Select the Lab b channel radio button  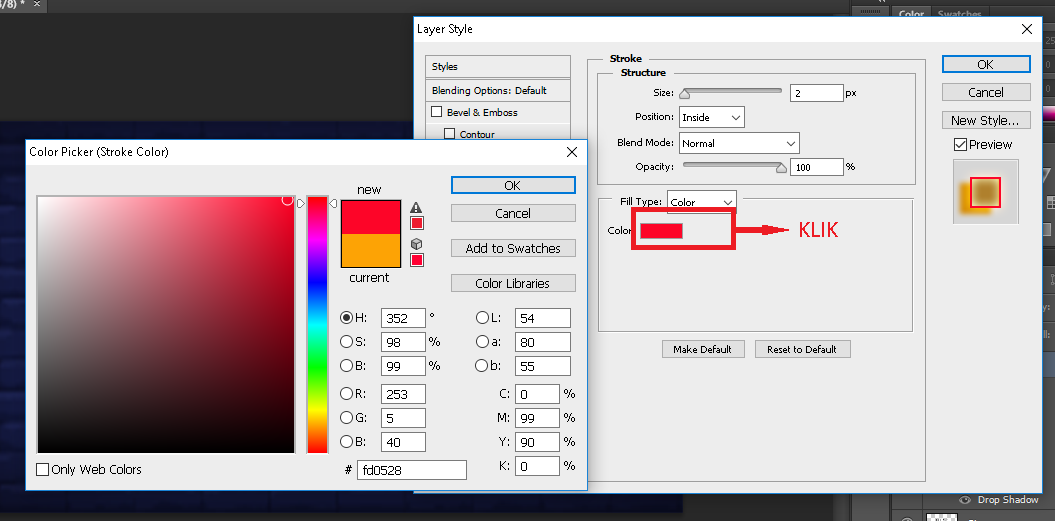pos(482,366)
